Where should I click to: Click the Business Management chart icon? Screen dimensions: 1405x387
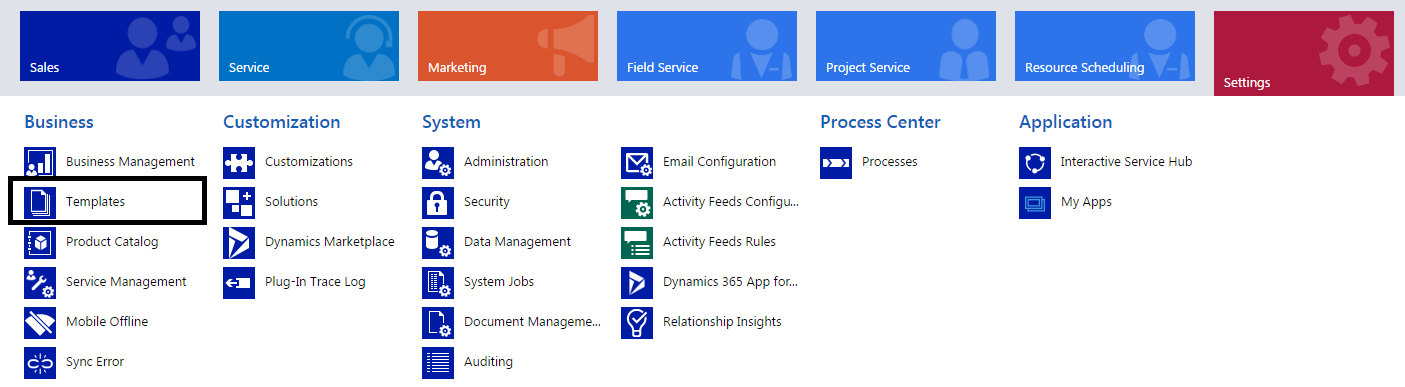(40, 162)
